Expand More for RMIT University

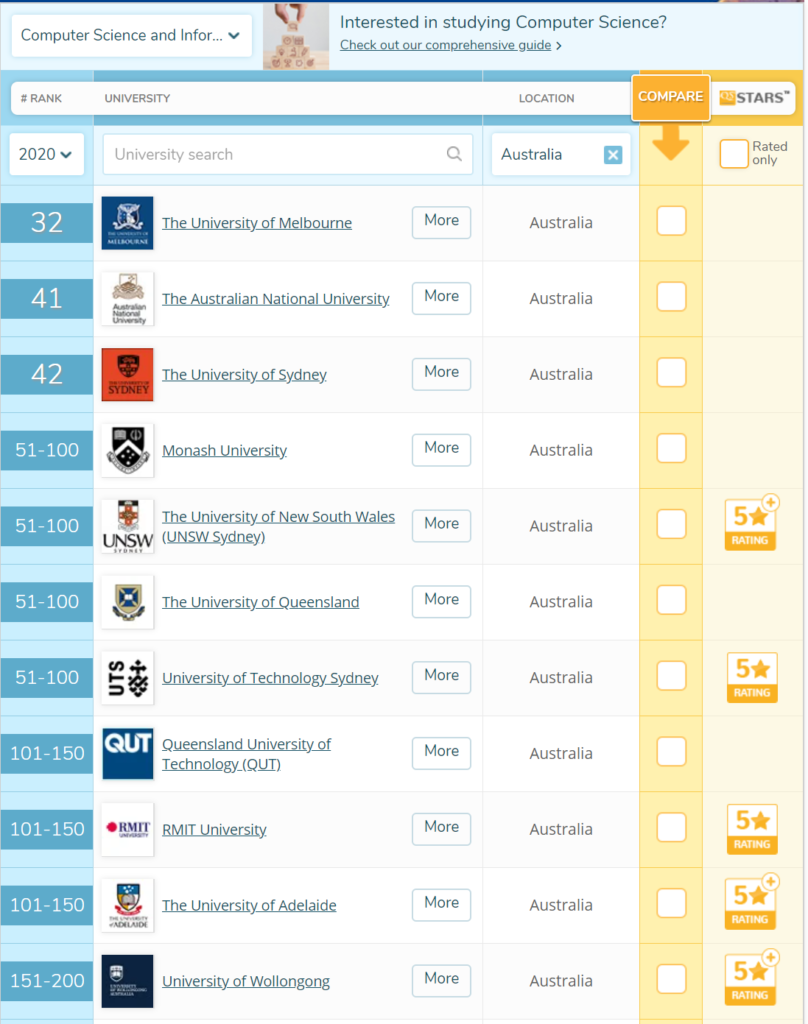442,828
